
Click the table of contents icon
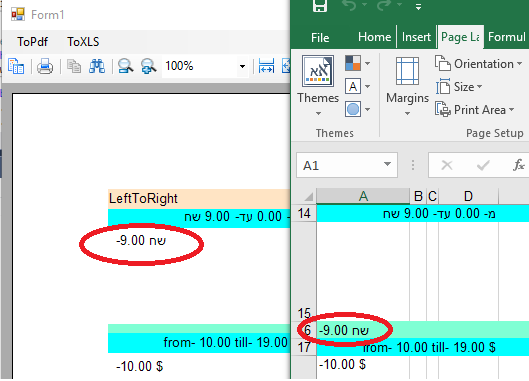pos(16,66)
